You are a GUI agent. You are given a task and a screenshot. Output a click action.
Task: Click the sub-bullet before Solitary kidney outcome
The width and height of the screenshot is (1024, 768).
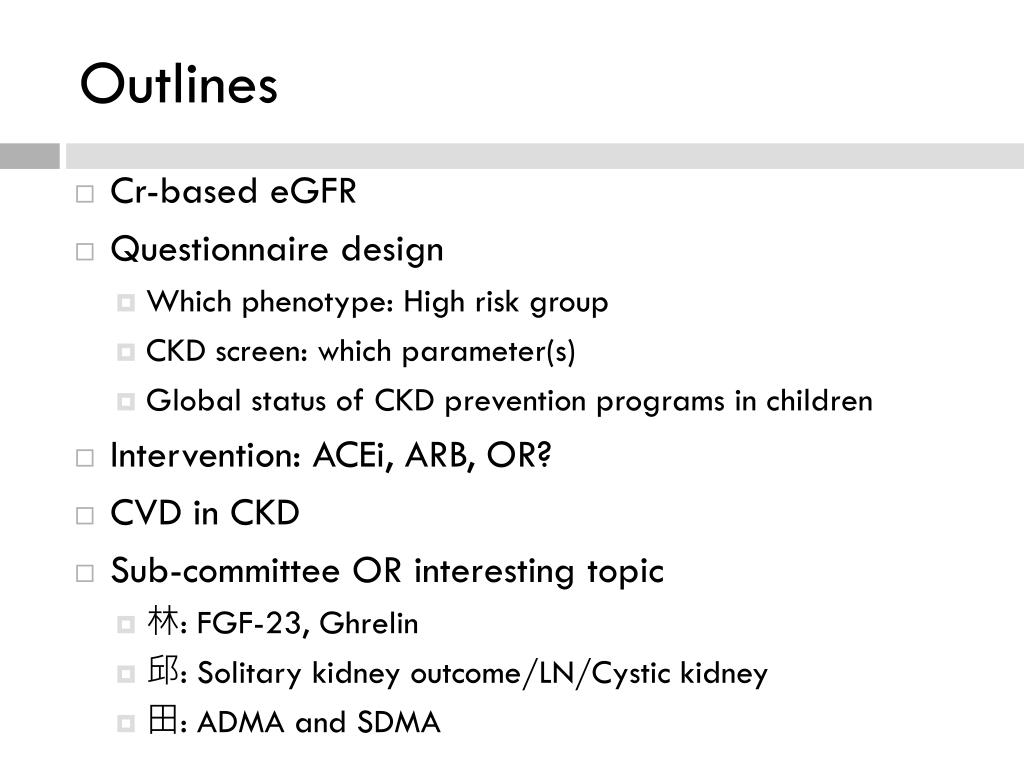click(125, 674)
